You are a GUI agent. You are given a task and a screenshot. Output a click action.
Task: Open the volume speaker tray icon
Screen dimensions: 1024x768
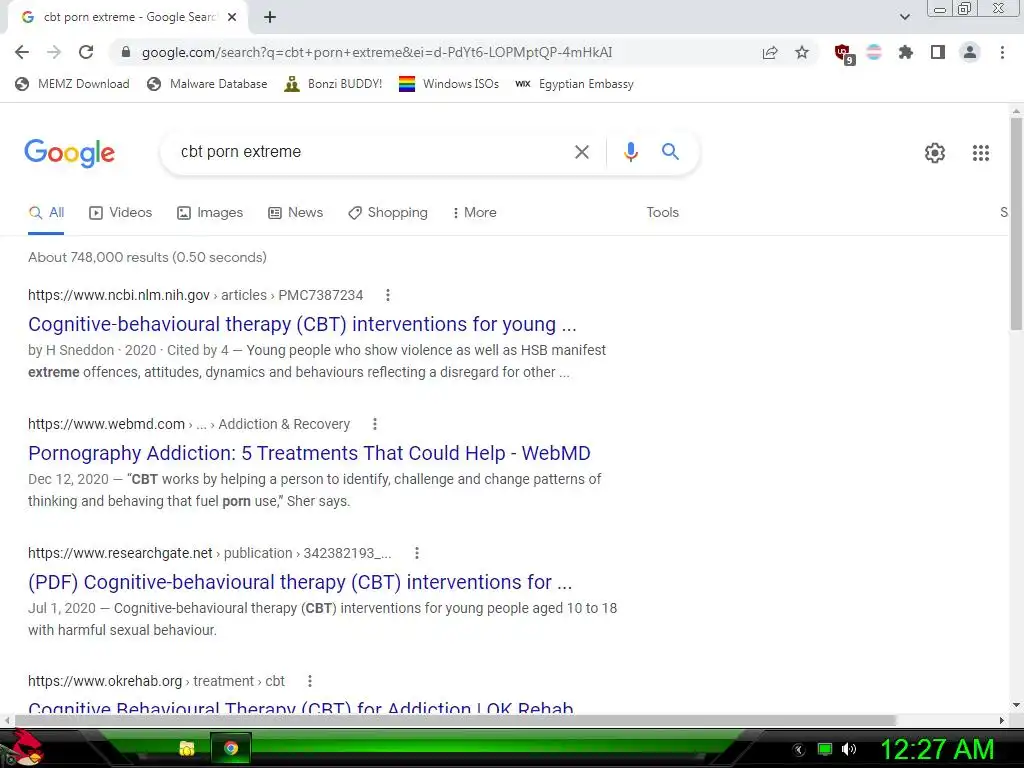pyautogui.click(x=849, y=749)
